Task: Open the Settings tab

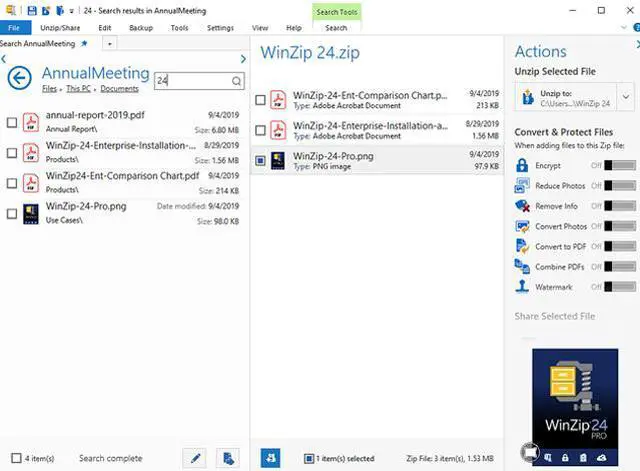Action: 220,28
